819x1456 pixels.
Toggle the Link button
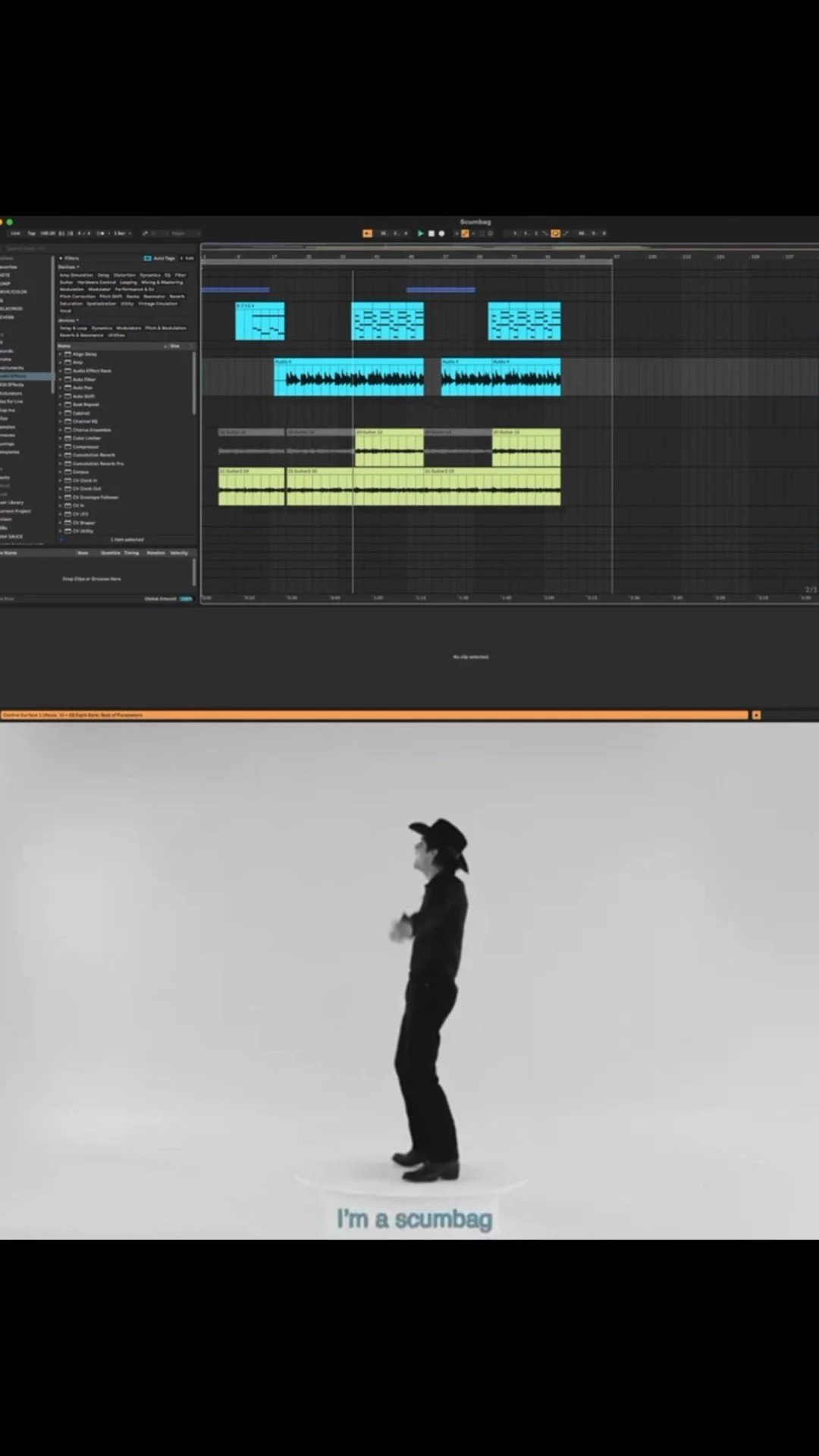pyautogui.click(x=15, y=234)
